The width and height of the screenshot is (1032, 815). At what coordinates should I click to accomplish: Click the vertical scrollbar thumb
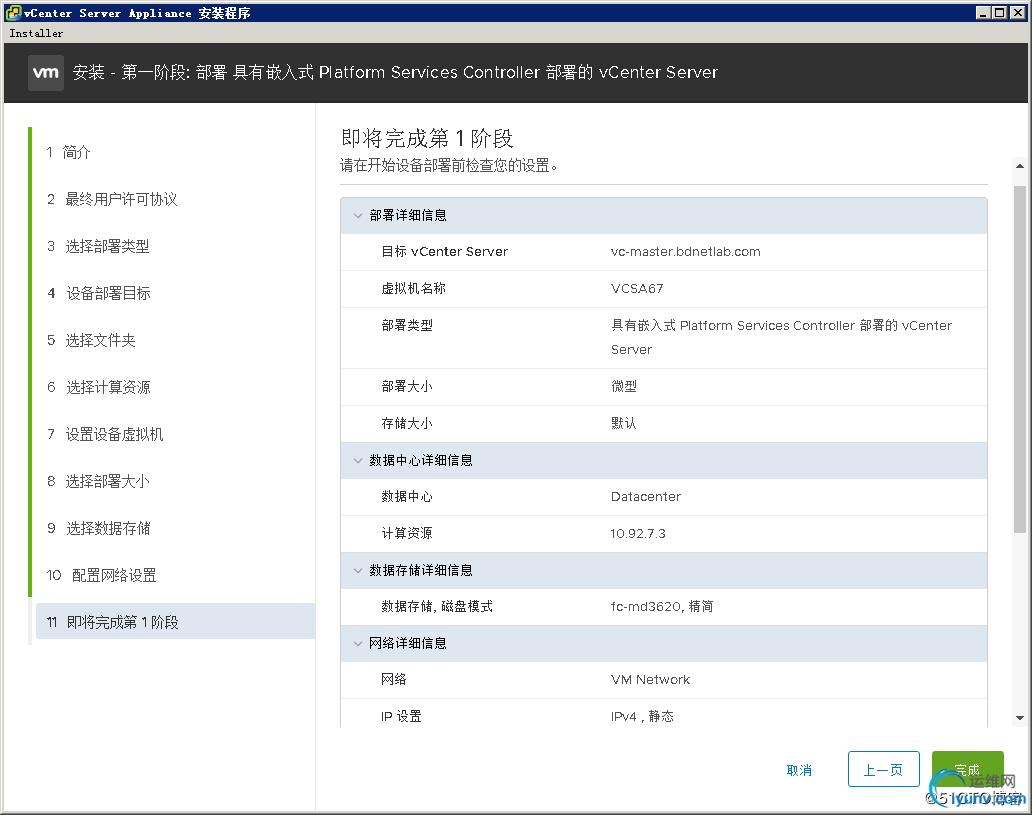pos(1019,359)
